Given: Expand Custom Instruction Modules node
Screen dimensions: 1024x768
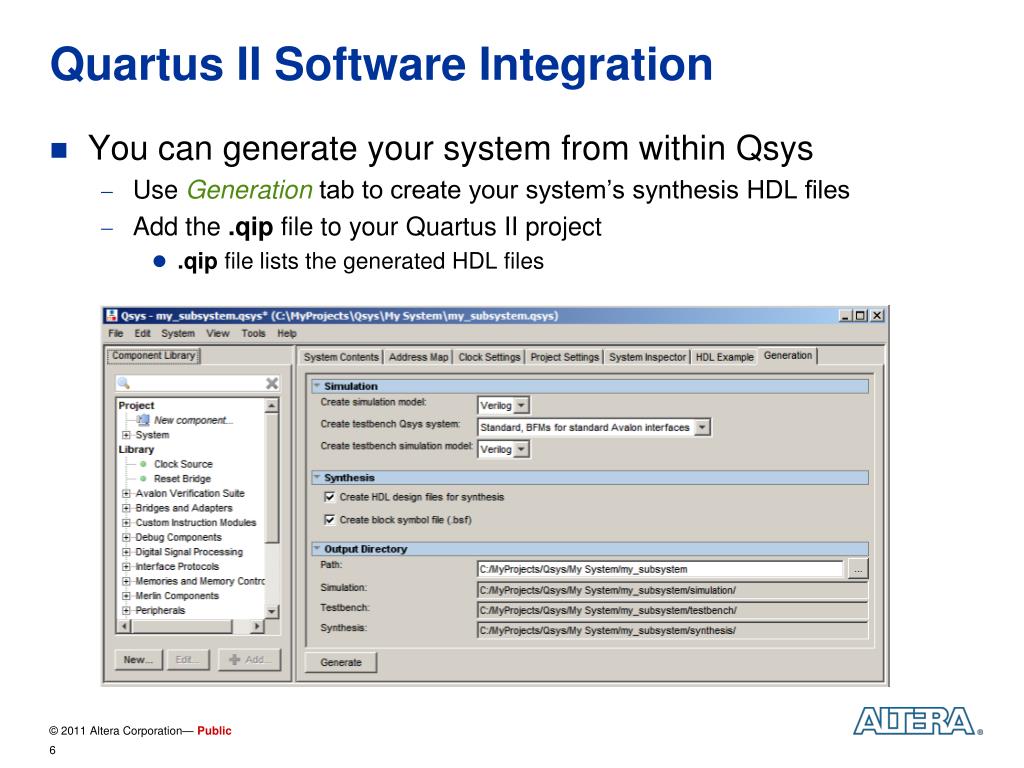Looking at the screenshot, I should [x=126, y=522].
